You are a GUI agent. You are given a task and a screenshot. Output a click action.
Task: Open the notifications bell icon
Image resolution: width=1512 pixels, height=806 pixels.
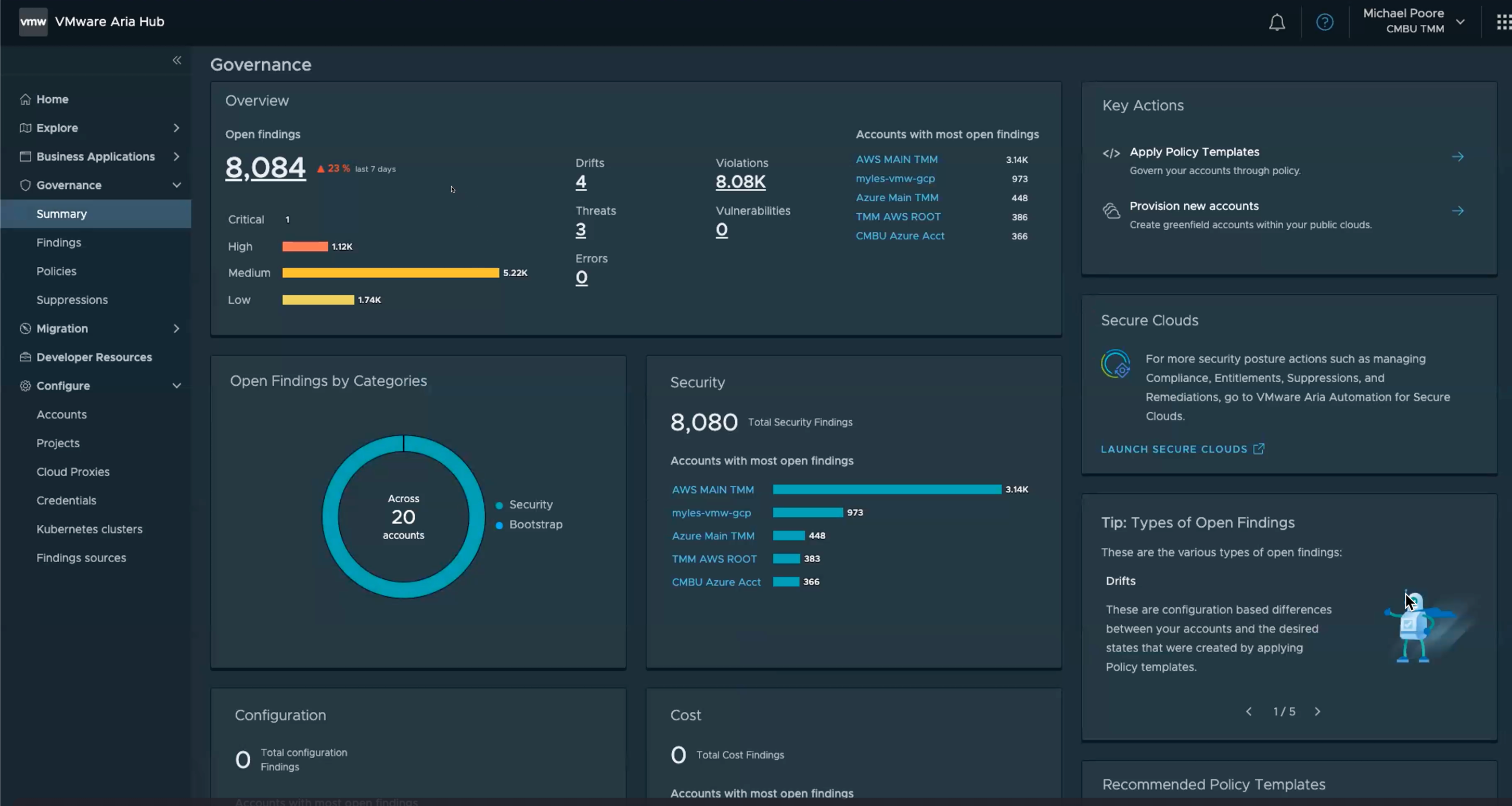[1277, 22]
